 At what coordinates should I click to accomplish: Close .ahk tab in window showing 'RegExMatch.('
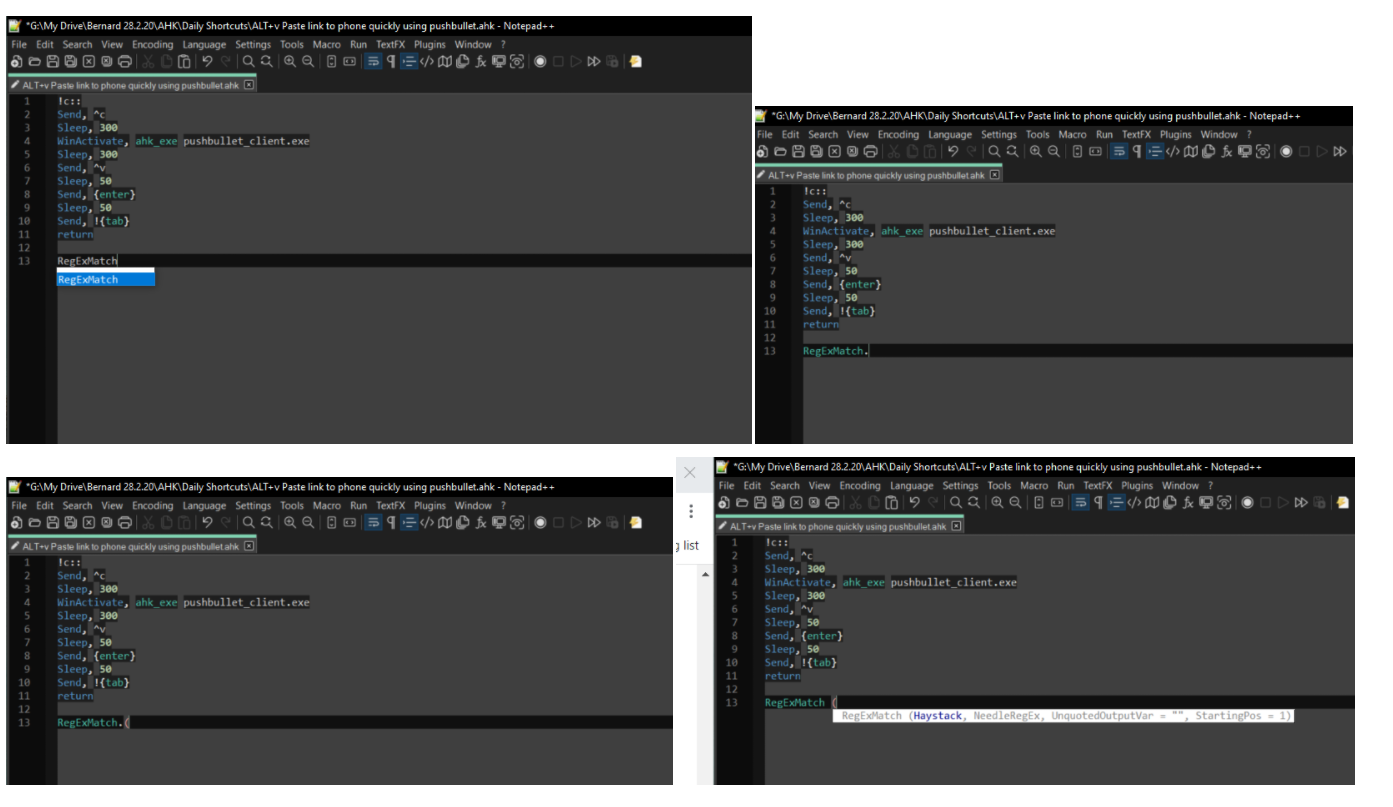tap(249, 546)
